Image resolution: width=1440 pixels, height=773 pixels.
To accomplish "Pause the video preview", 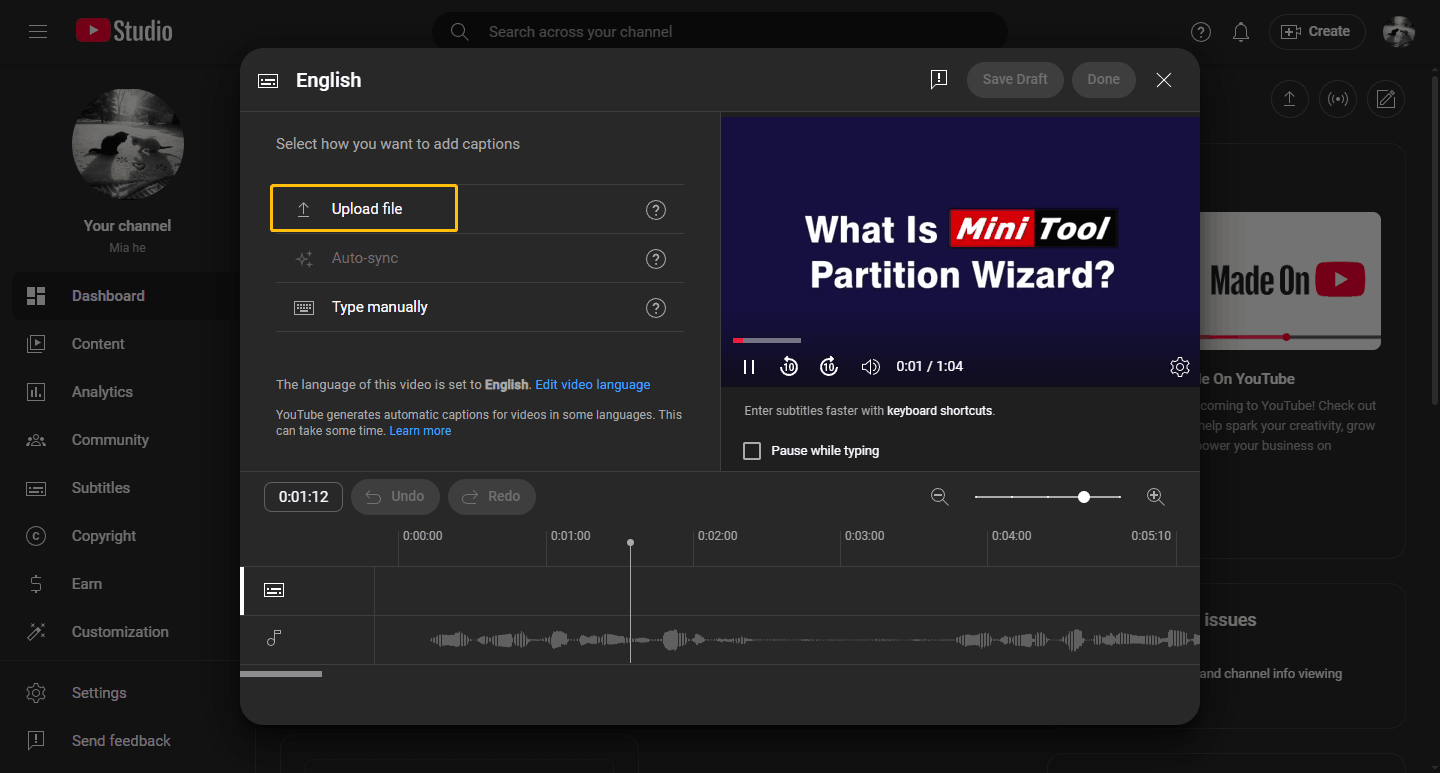I will 749,367.
